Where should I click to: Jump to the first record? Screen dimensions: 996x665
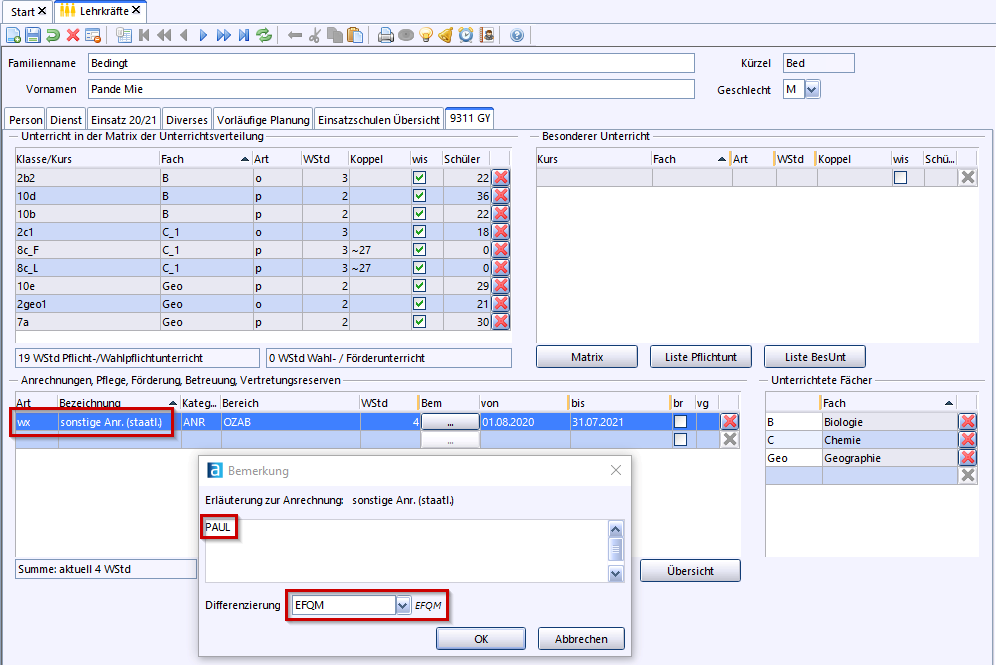coord(144,36)
